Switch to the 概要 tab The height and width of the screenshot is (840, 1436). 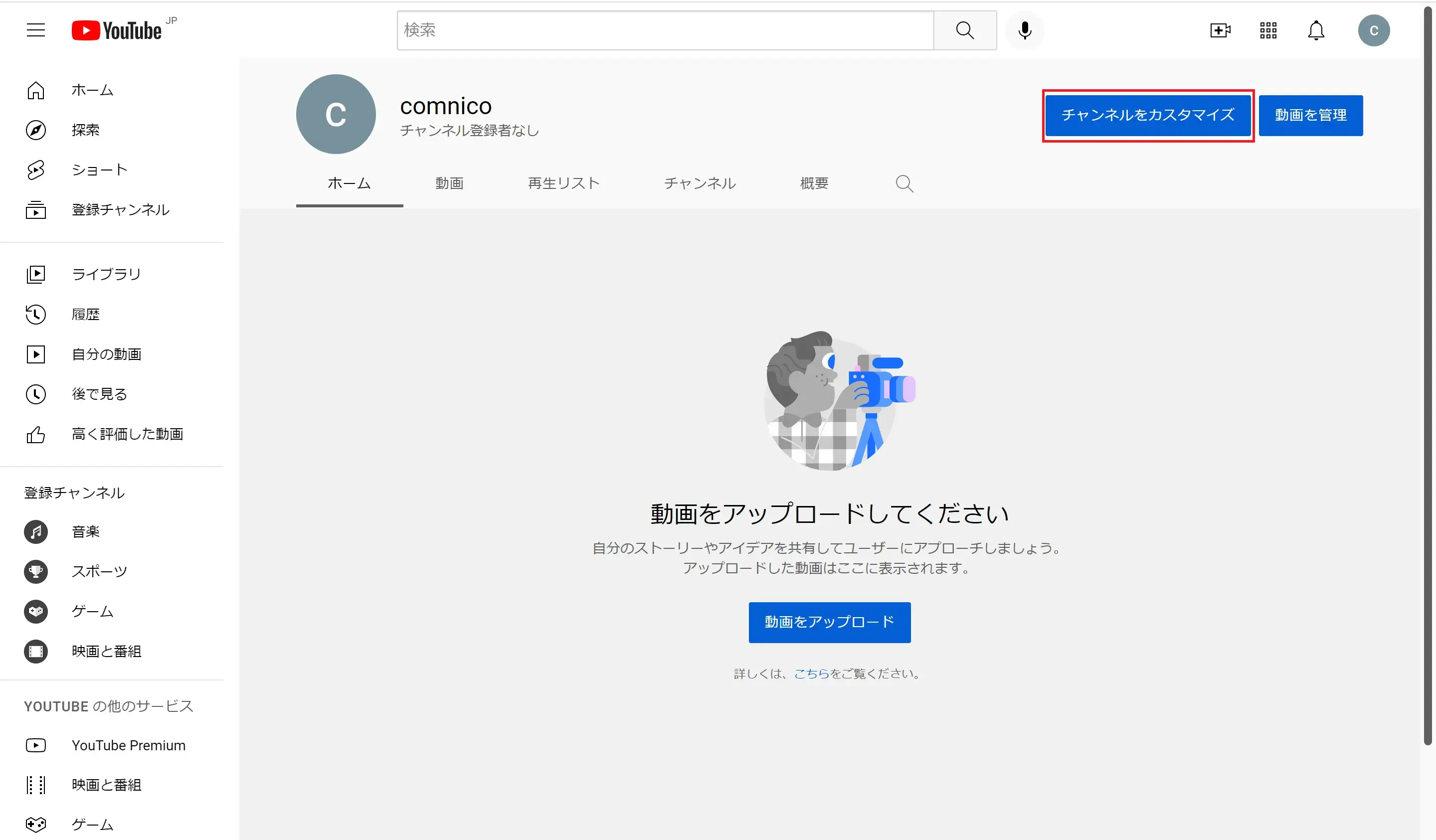point(814,183)
